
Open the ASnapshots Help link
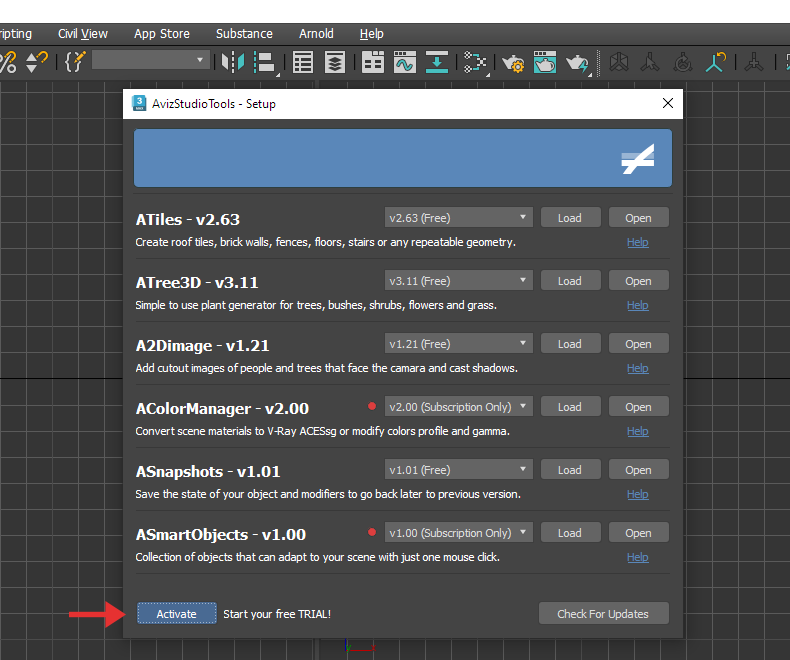[637, 494]
